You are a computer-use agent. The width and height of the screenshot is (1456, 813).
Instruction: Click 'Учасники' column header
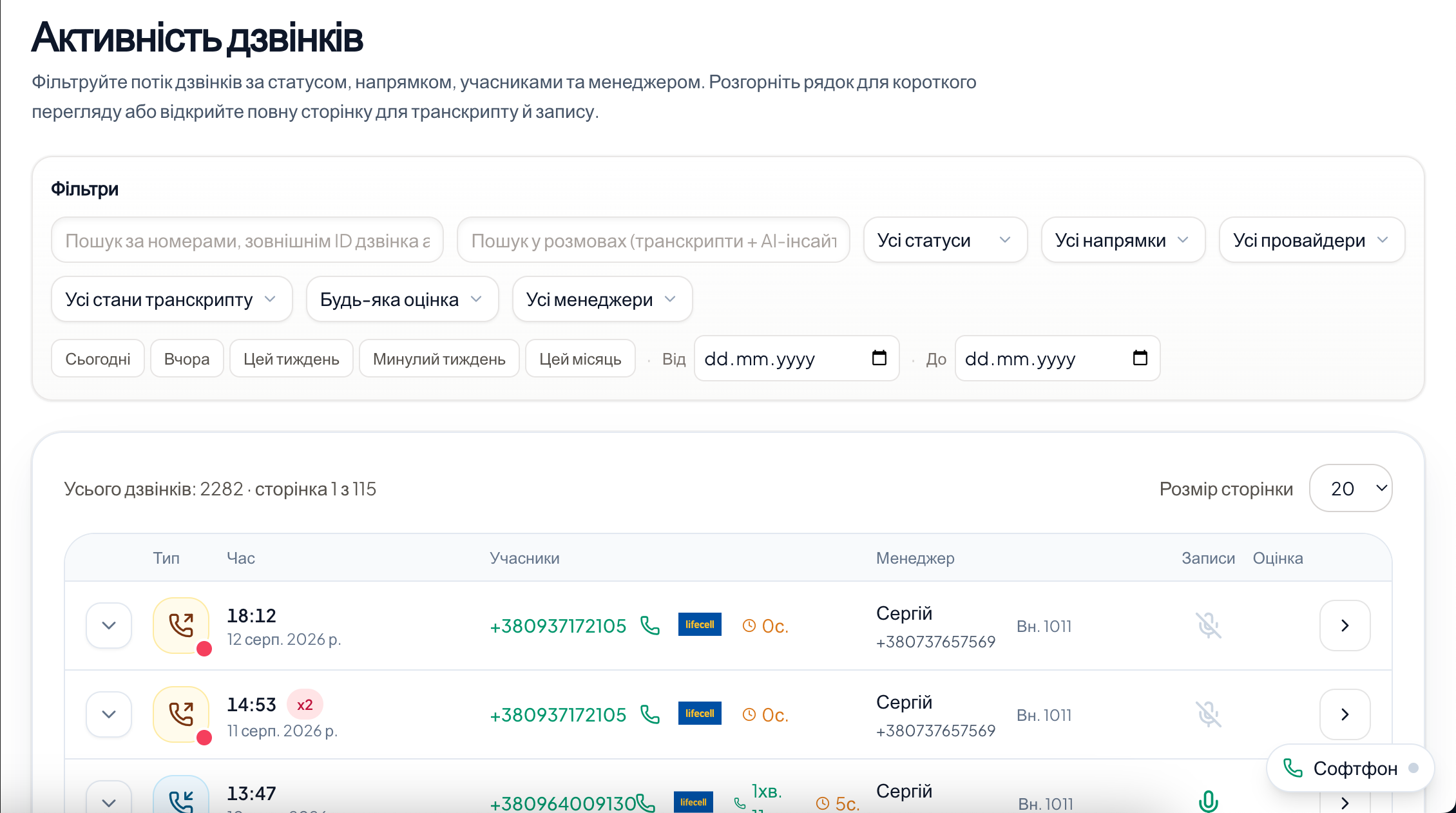coord(524,558)
